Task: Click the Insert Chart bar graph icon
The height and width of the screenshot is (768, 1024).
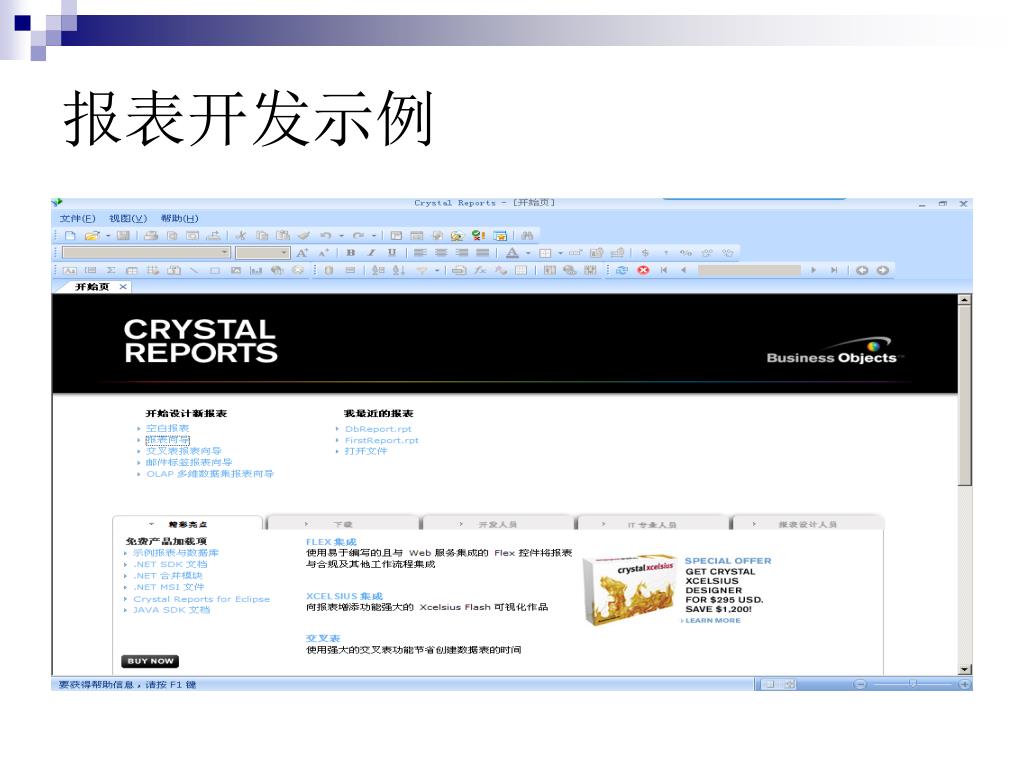Action: (256, 270)
